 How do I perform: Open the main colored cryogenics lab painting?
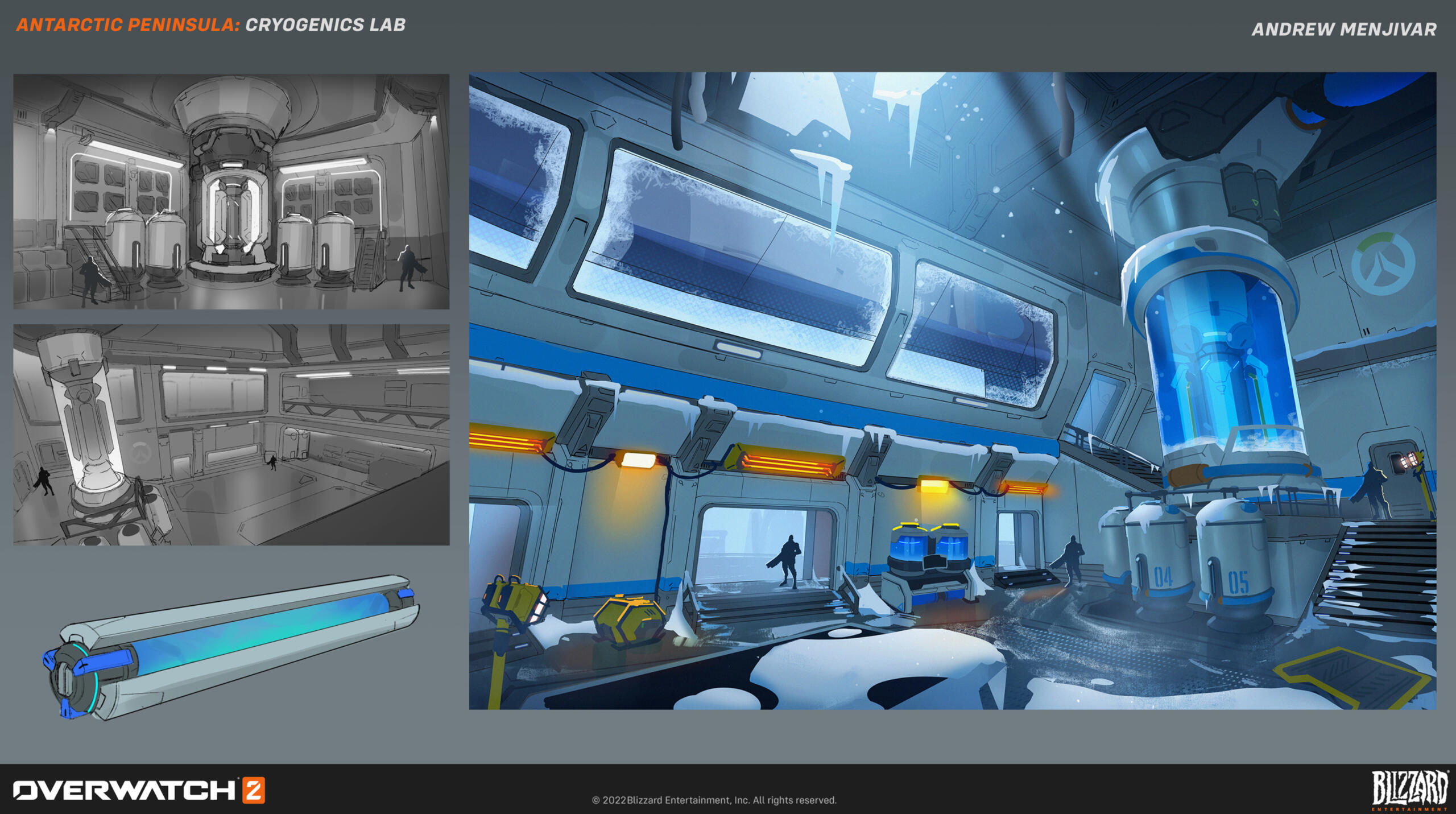(952, 390)
